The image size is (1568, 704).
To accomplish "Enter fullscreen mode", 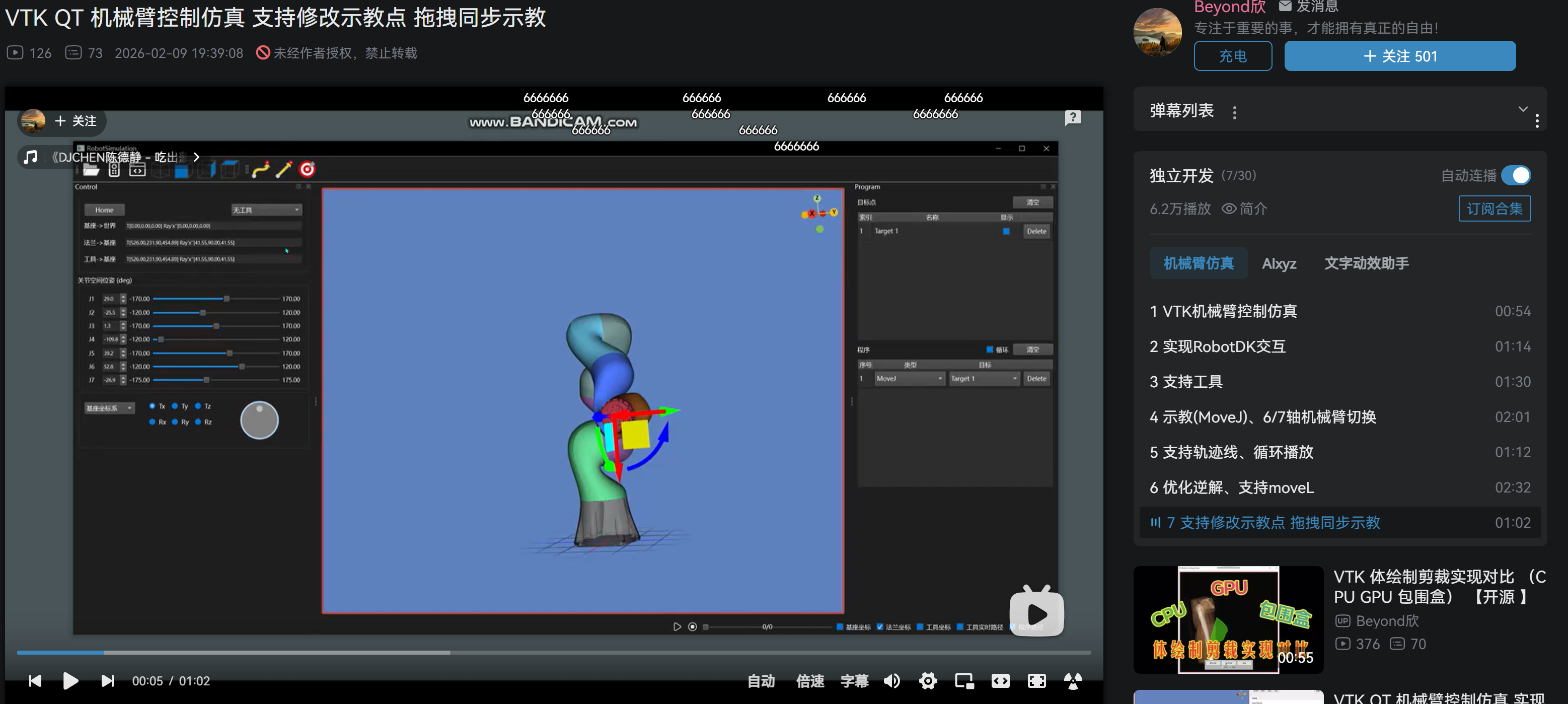I will coord(1036,681).
